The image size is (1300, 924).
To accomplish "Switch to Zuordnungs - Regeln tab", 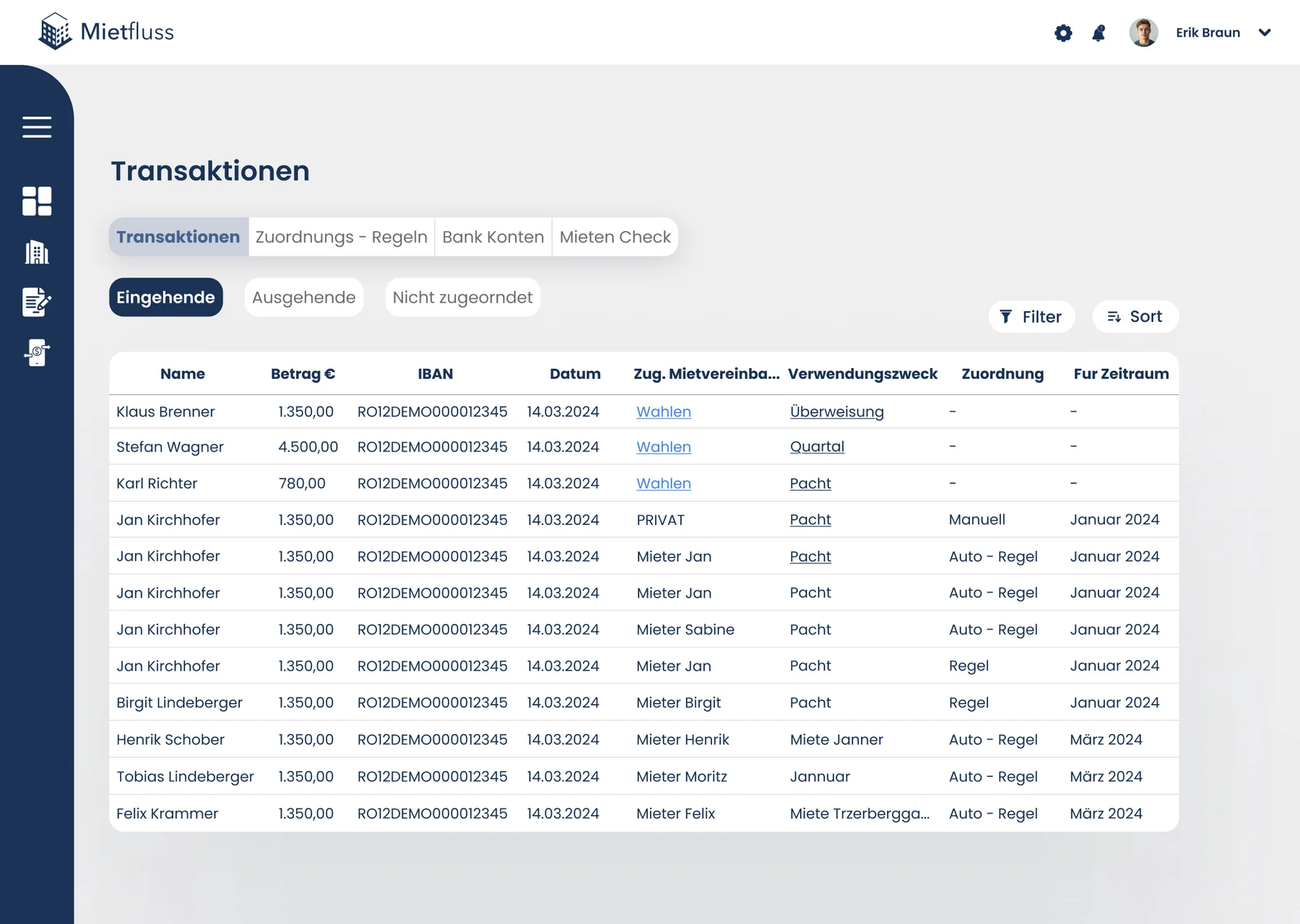I will point(342,237).
